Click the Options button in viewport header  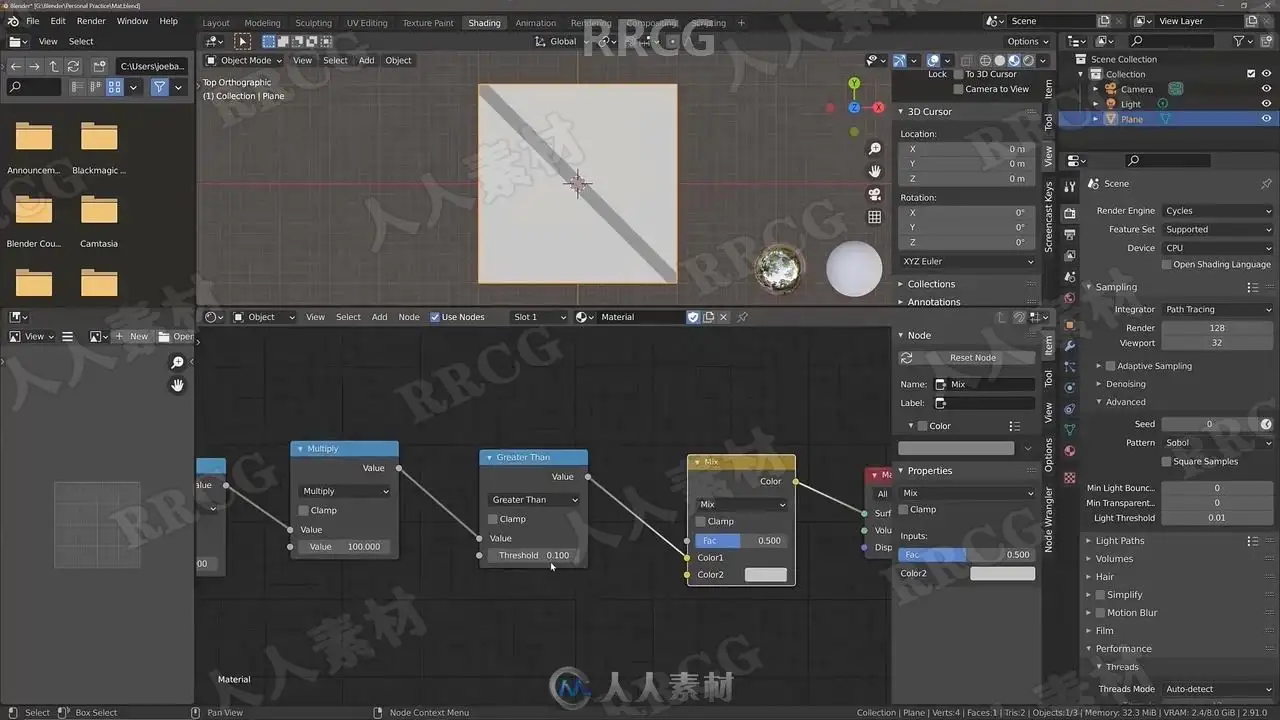click(1028, 41)
